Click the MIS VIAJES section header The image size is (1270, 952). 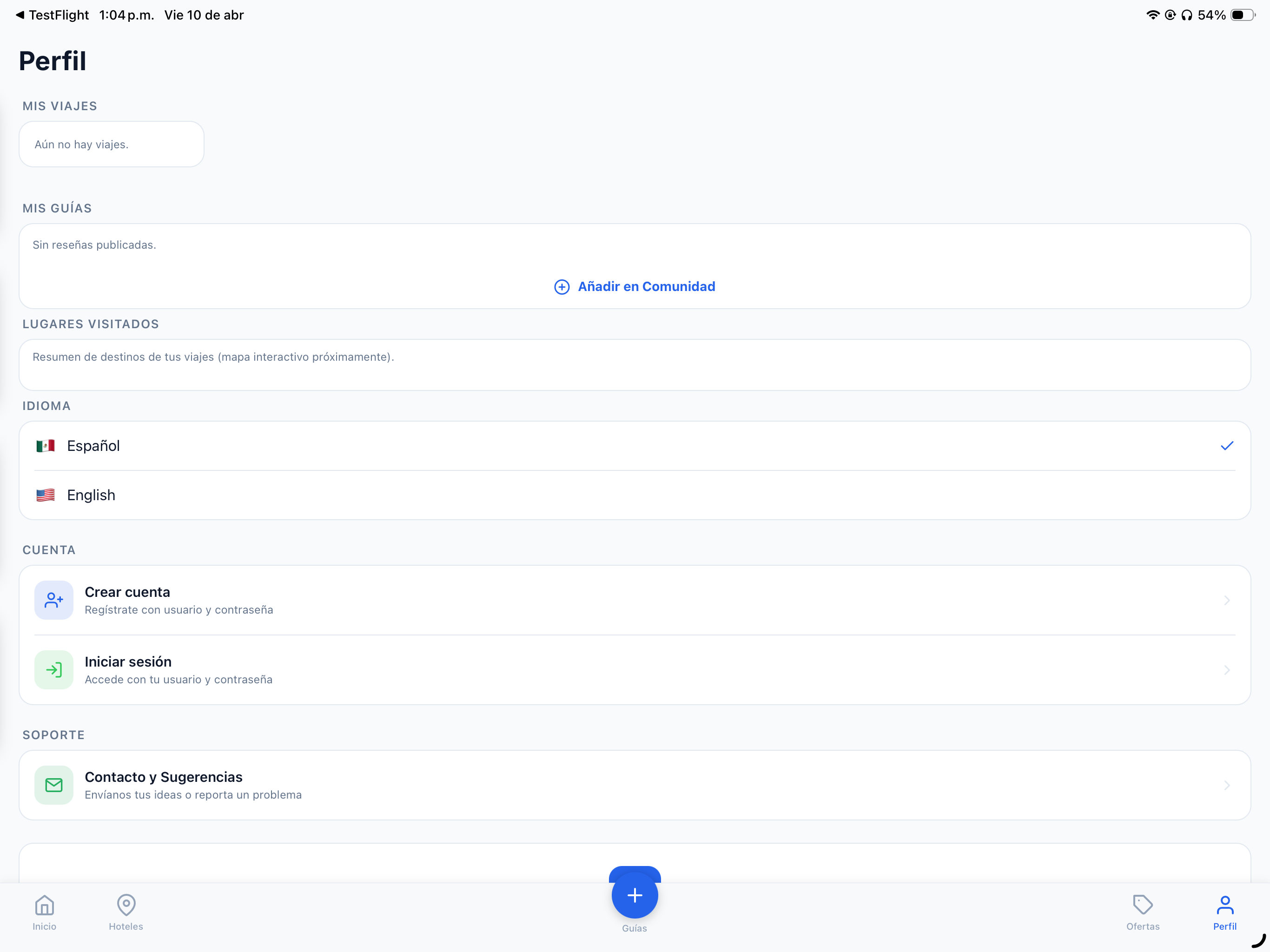(x=60, y=106)
